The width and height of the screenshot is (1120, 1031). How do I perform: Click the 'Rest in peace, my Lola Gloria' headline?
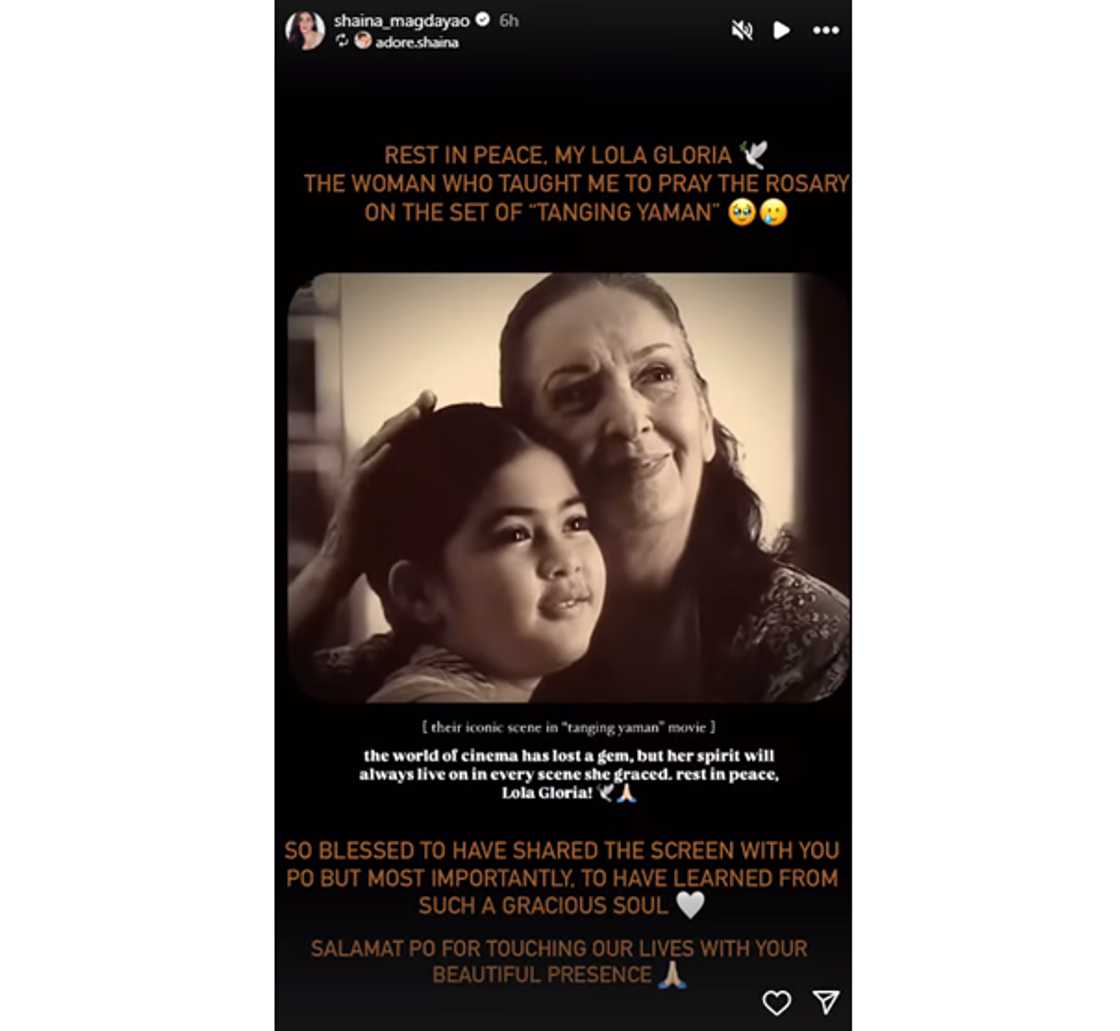click(x=558, y=155)
